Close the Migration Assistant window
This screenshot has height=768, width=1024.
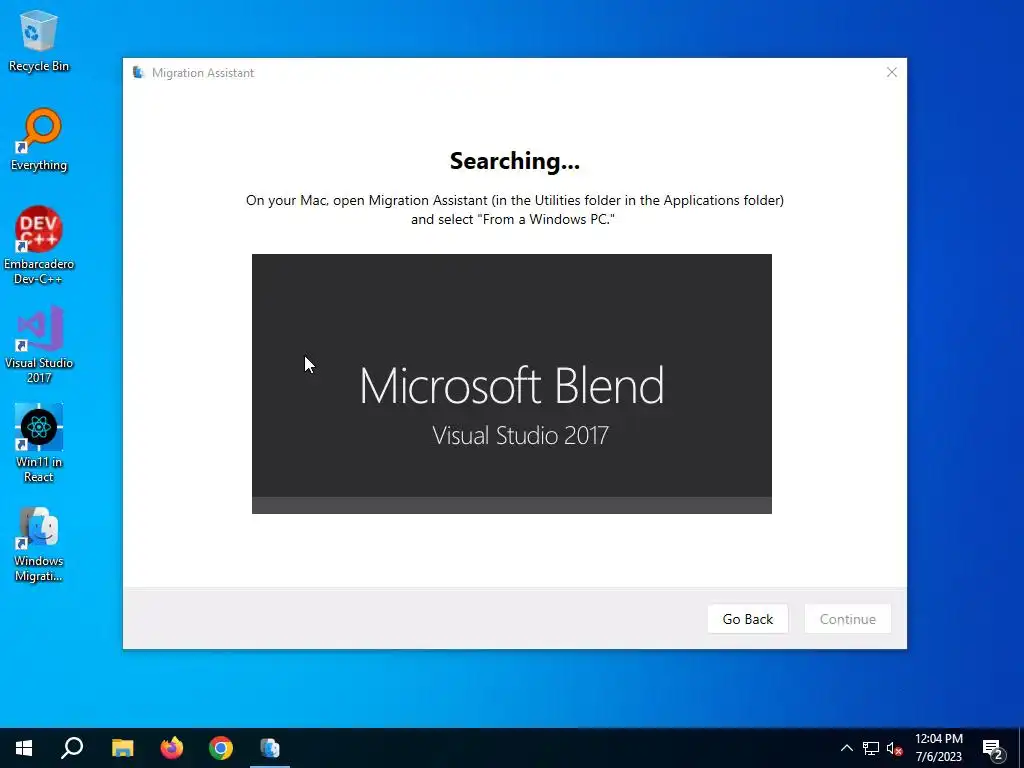[x=891, y=72]
